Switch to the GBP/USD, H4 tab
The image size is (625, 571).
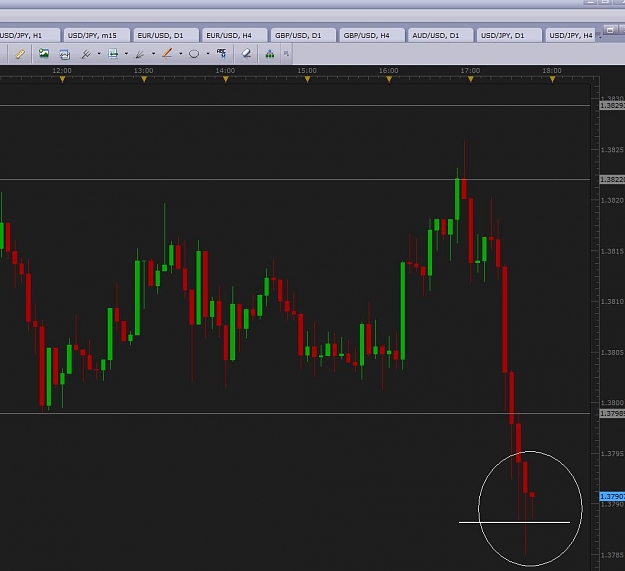[372, 35]
